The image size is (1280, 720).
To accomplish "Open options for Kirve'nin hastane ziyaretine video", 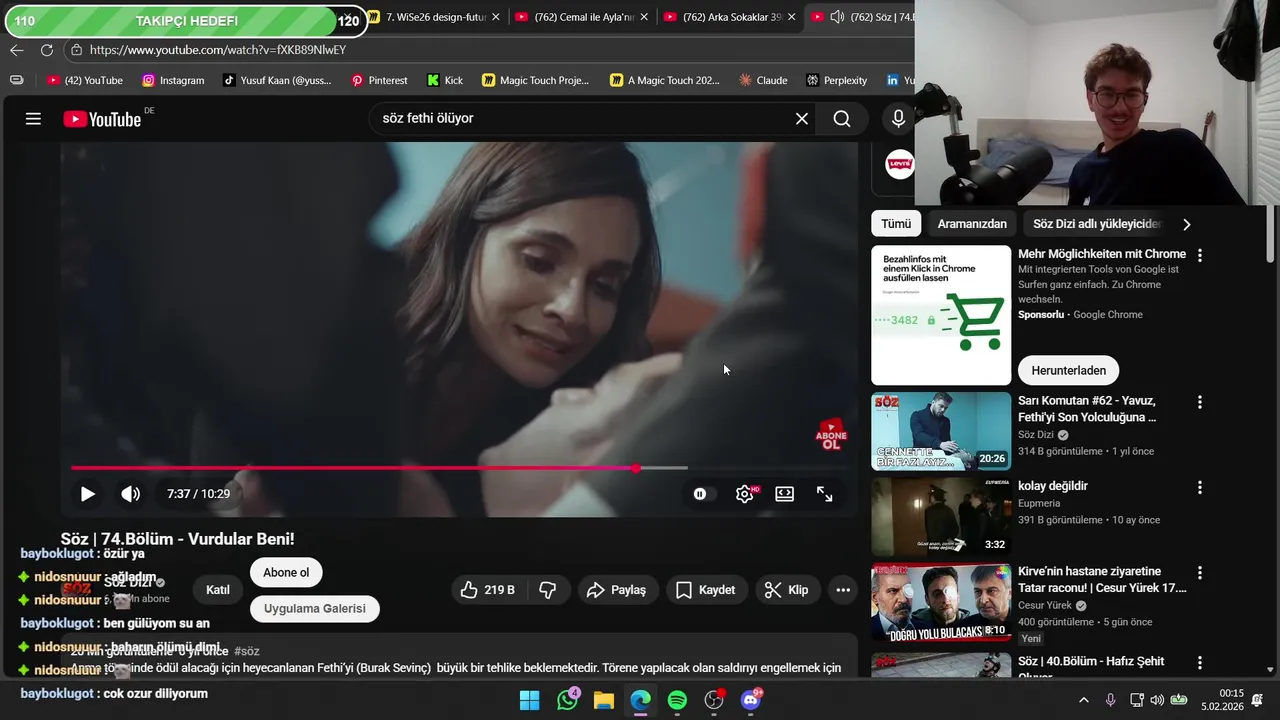I will pos(1200,573).
